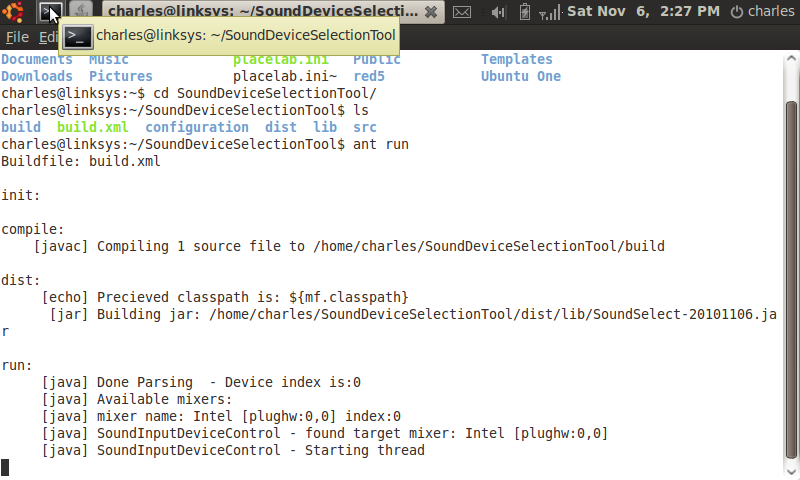Open the File menu
800x480 pixels.
[17, 37]
